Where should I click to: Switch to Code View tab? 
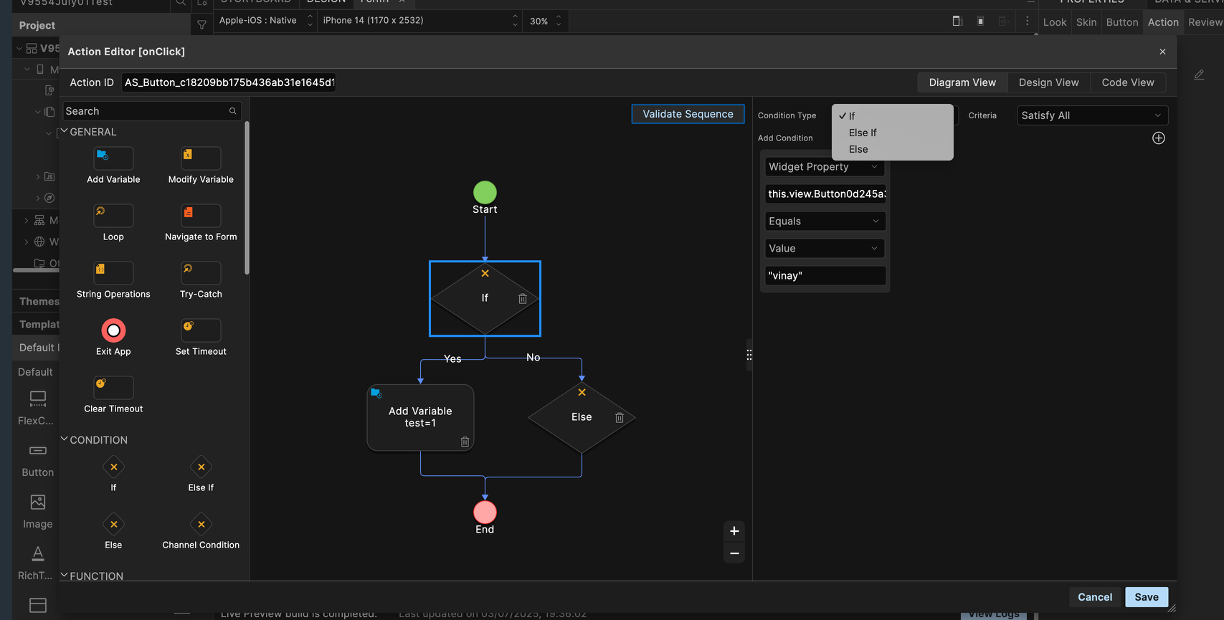click(1127, 83)
